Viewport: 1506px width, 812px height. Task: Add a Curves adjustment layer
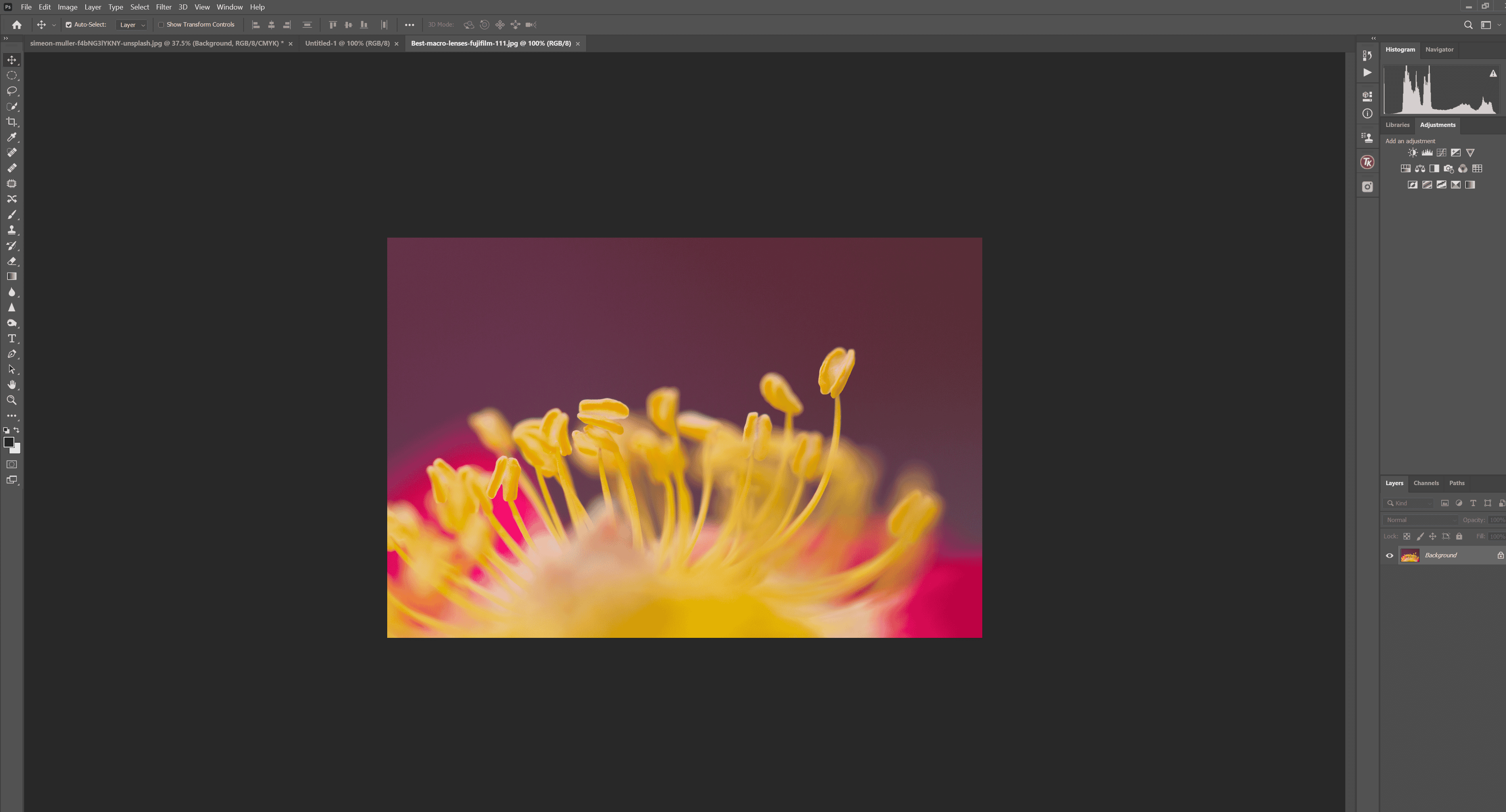click(1442, 152)
